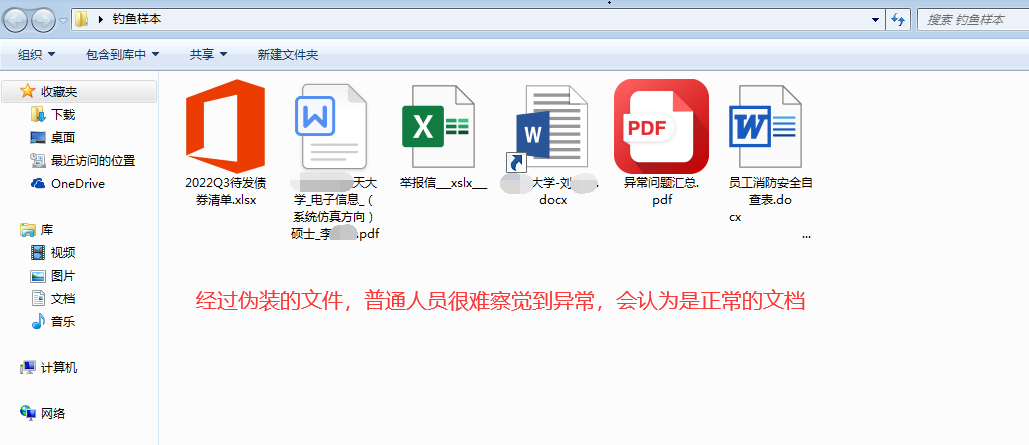Click the 最近访问的位置 icon
Viewport: 1029px width, 445px height.
point(37,160)
